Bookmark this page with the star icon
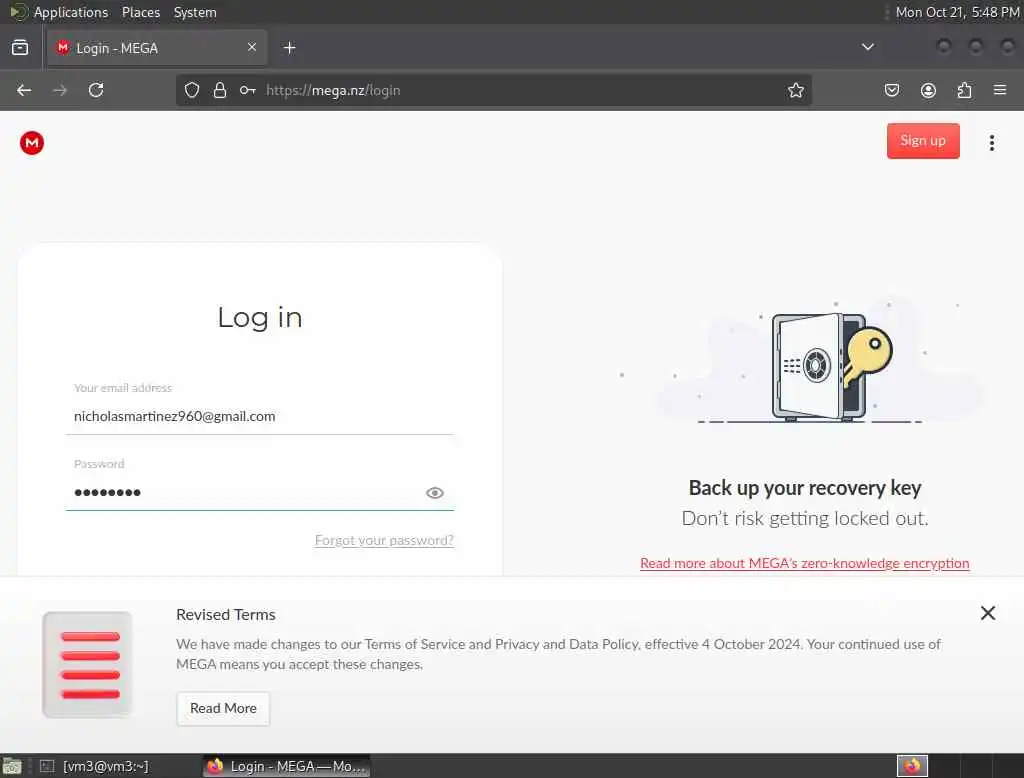Viewport: 1024px width, 778px height. click(795, 90)
